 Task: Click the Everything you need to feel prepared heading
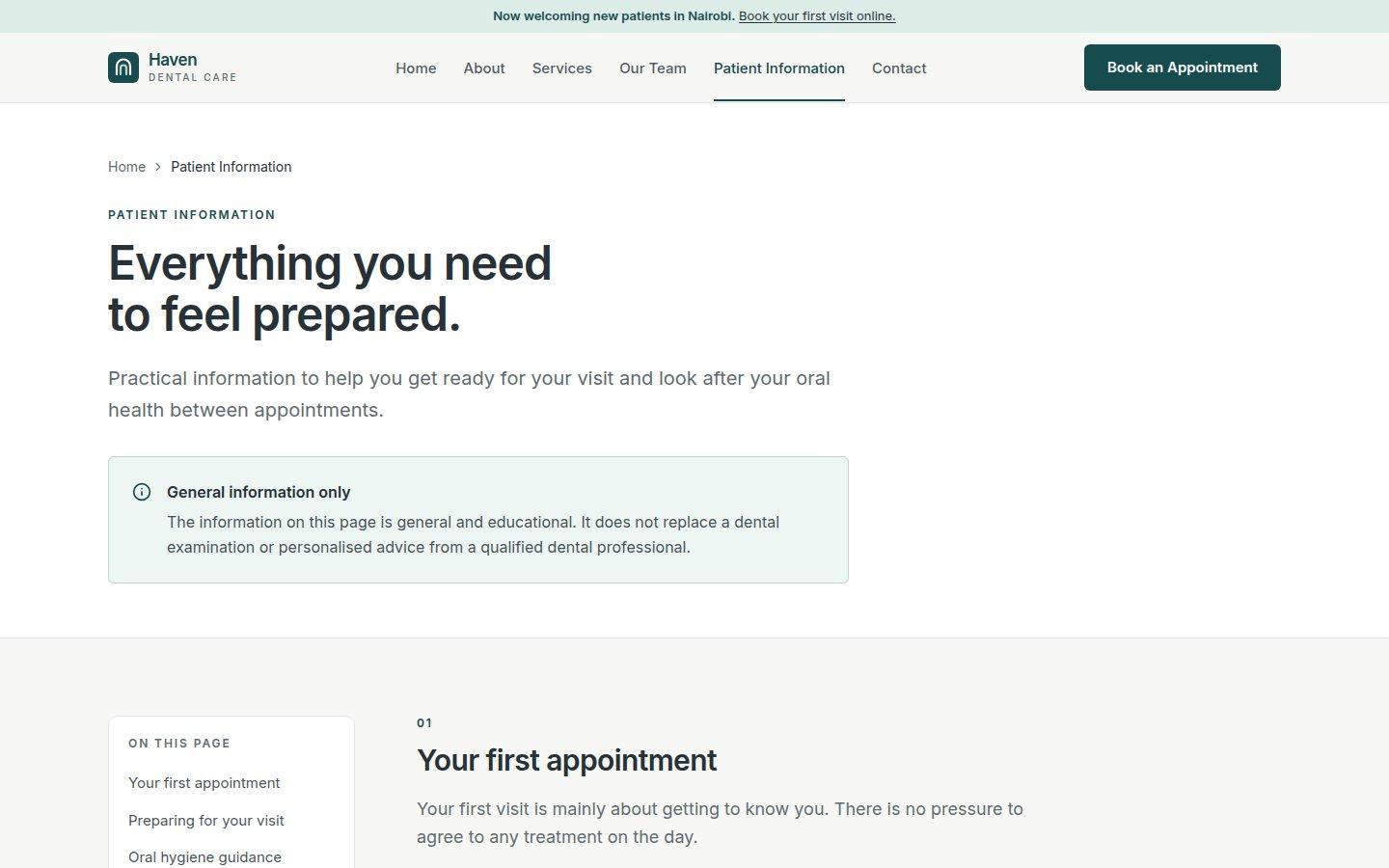[330, 288]
